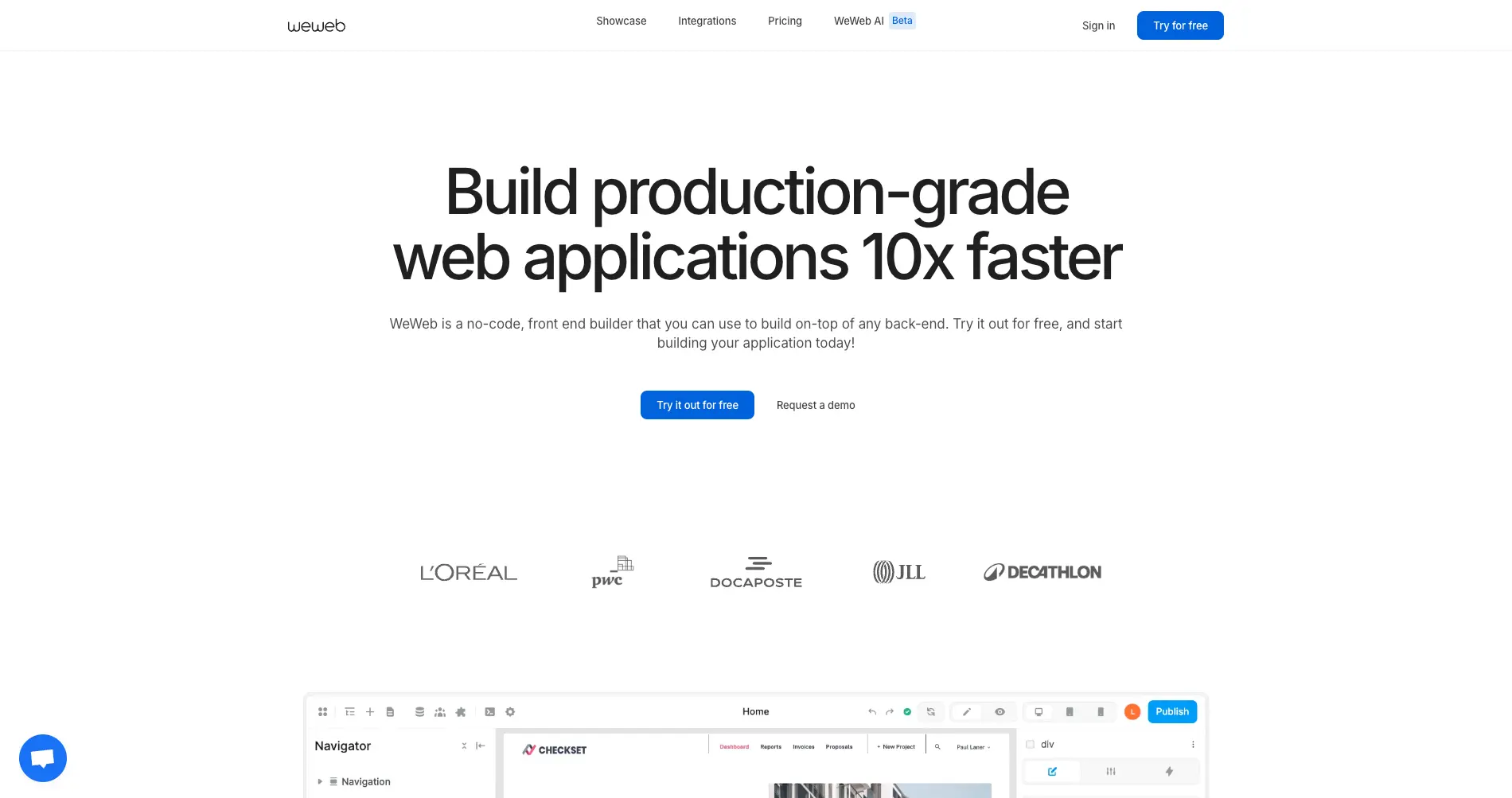The height and width of the screenshot is (798, 1512).
Task: Open the database collections icon in editor toolbar
Action: 419,712
